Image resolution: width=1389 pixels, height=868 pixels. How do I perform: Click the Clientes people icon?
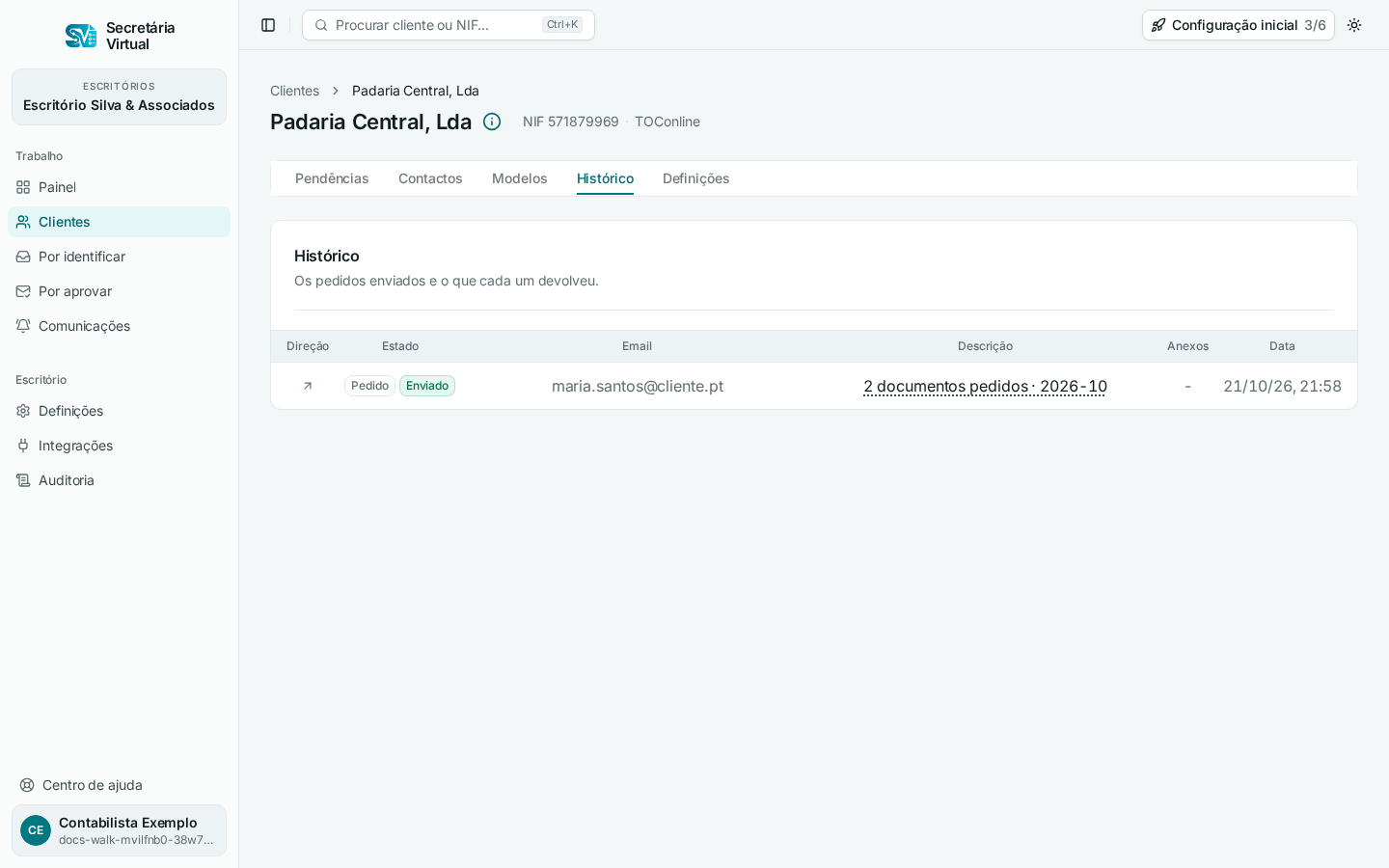[x=23, y=222]
